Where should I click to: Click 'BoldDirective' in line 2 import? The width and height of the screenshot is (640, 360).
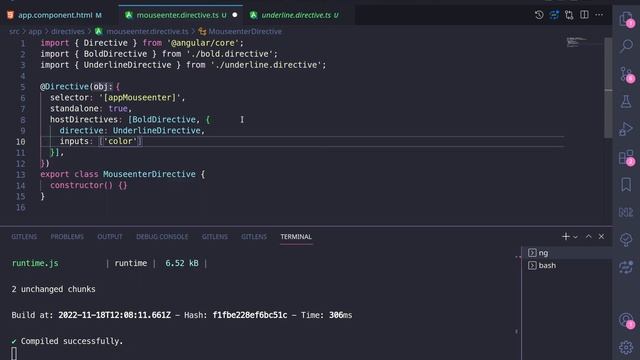pyautogui.click(x=115, y=54)
